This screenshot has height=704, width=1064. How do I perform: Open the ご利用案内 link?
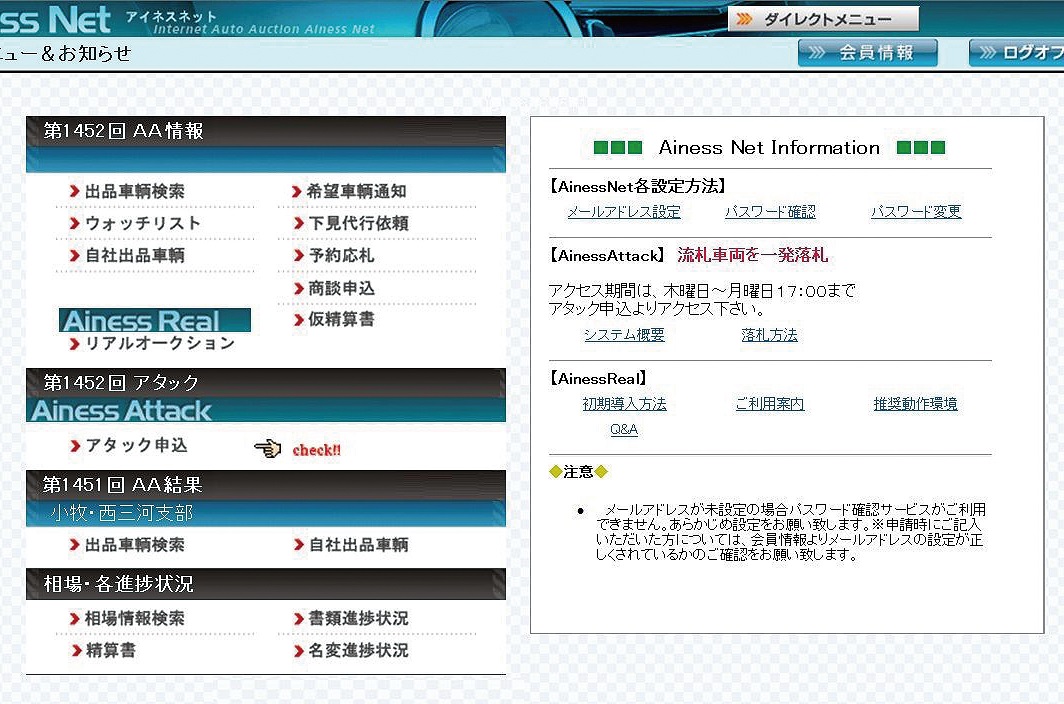(x=770, y=404)
